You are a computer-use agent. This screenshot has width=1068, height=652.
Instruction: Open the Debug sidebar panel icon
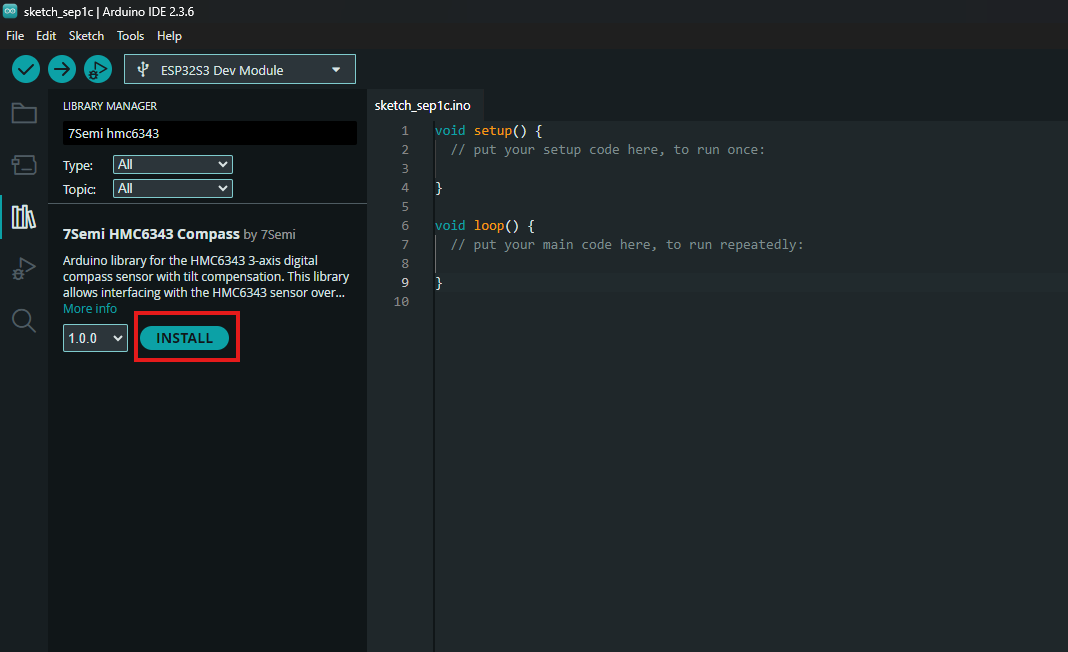[x=24, y=269]
